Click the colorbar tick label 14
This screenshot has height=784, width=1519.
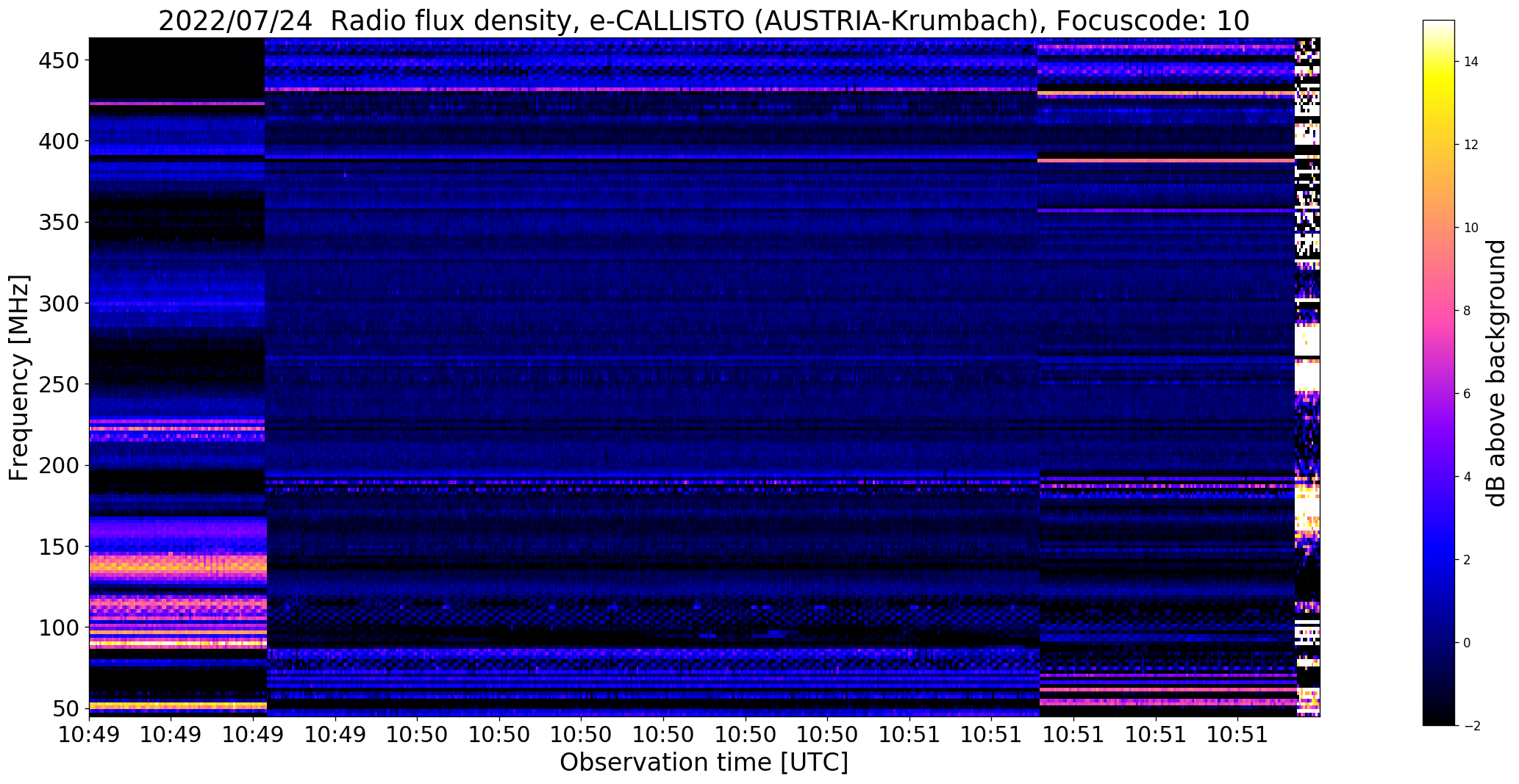(1470, 62)
